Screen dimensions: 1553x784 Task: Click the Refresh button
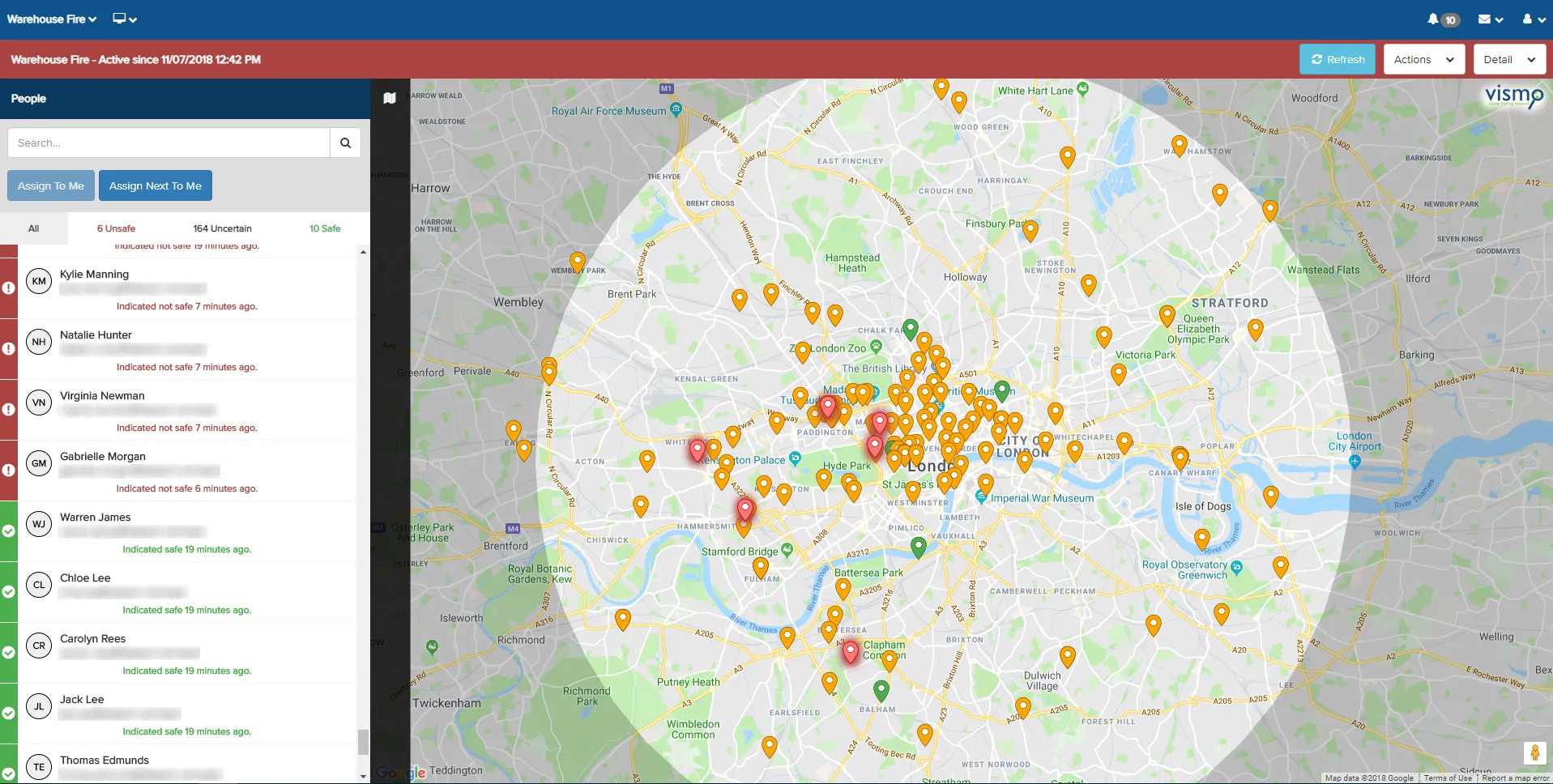[1337, 59]
